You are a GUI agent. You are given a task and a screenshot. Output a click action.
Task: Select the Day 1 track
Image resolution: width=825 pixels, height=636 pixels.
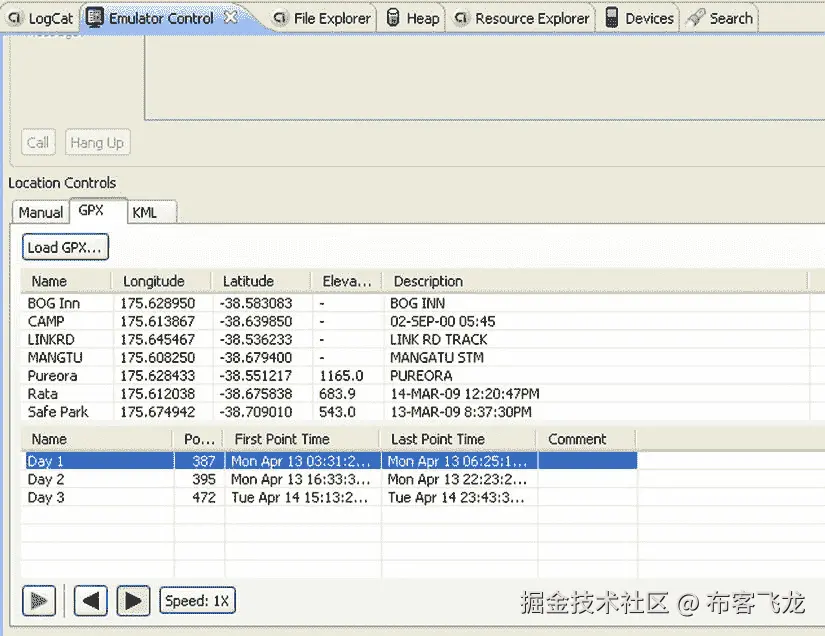pyautogui.click(x=329, y=461)
